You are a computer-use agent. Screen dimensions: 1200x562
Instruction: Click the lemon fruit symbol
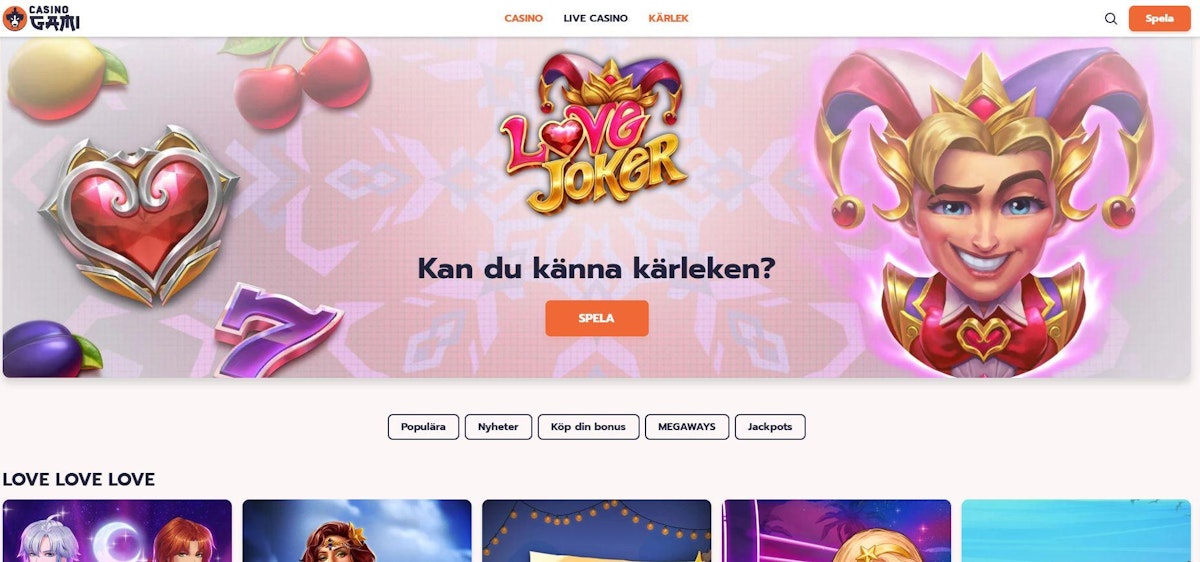(x=62, y=78)
